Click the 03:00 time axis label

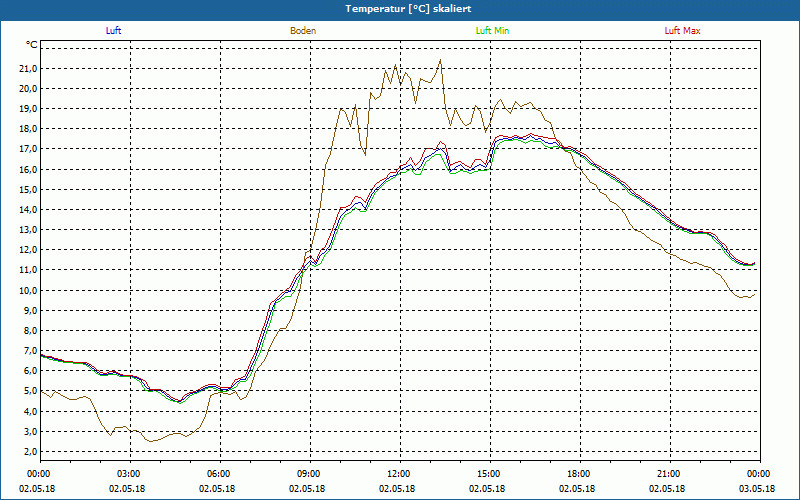[130, 474]
